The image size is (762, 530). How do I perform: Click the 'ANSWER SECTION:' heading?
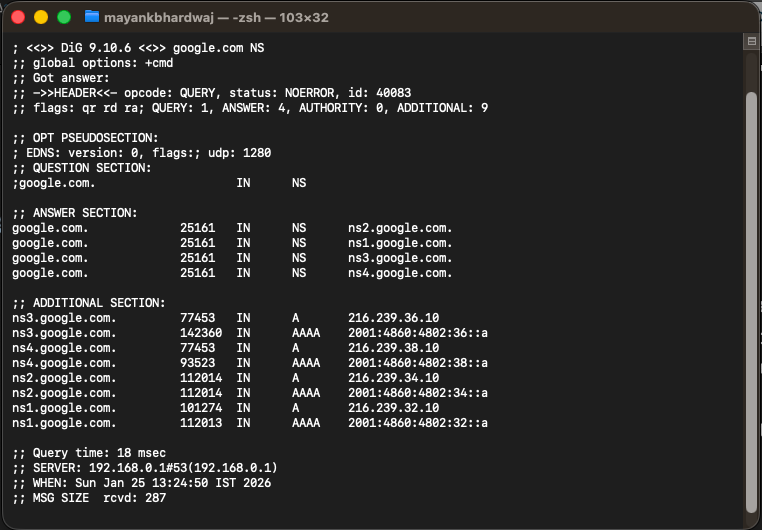point(85,213)
